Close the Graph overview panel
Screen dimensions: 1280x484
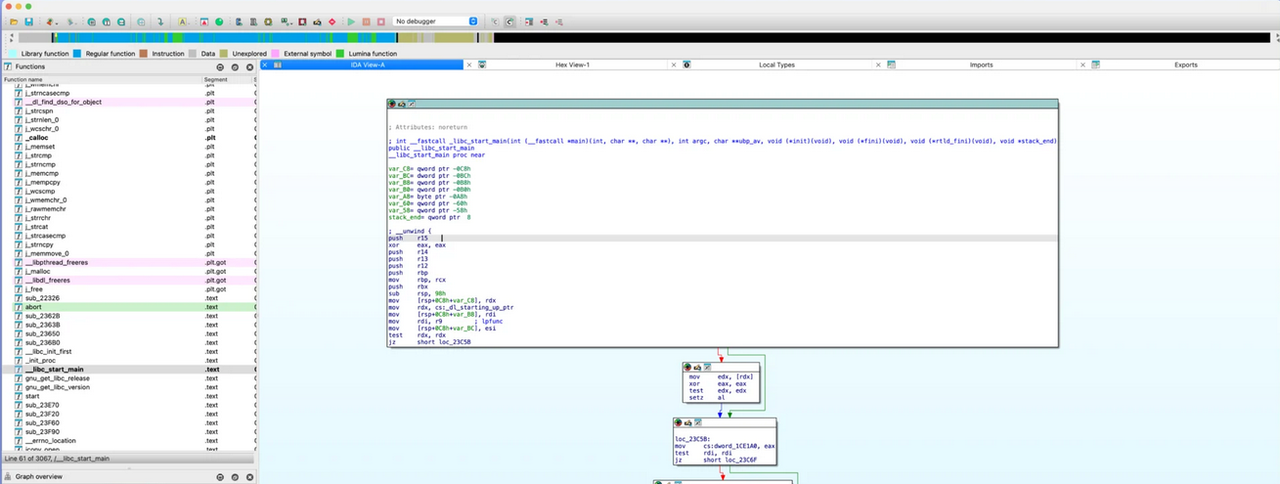(250, 477)
